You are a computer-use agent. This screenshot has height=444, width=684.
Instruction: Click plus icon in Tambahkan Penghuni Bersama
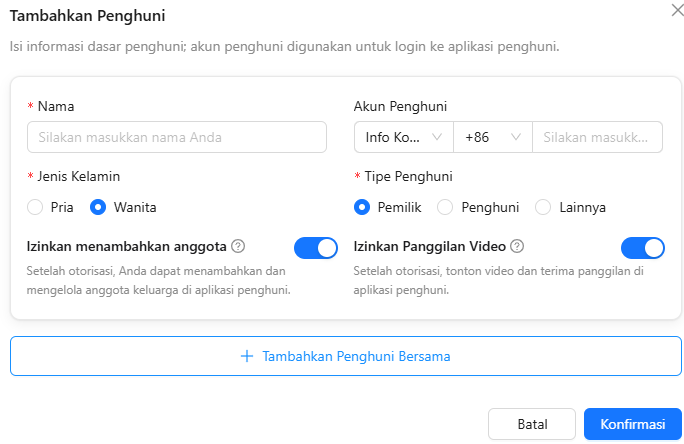pyautogui.click(x=247, y=356)
